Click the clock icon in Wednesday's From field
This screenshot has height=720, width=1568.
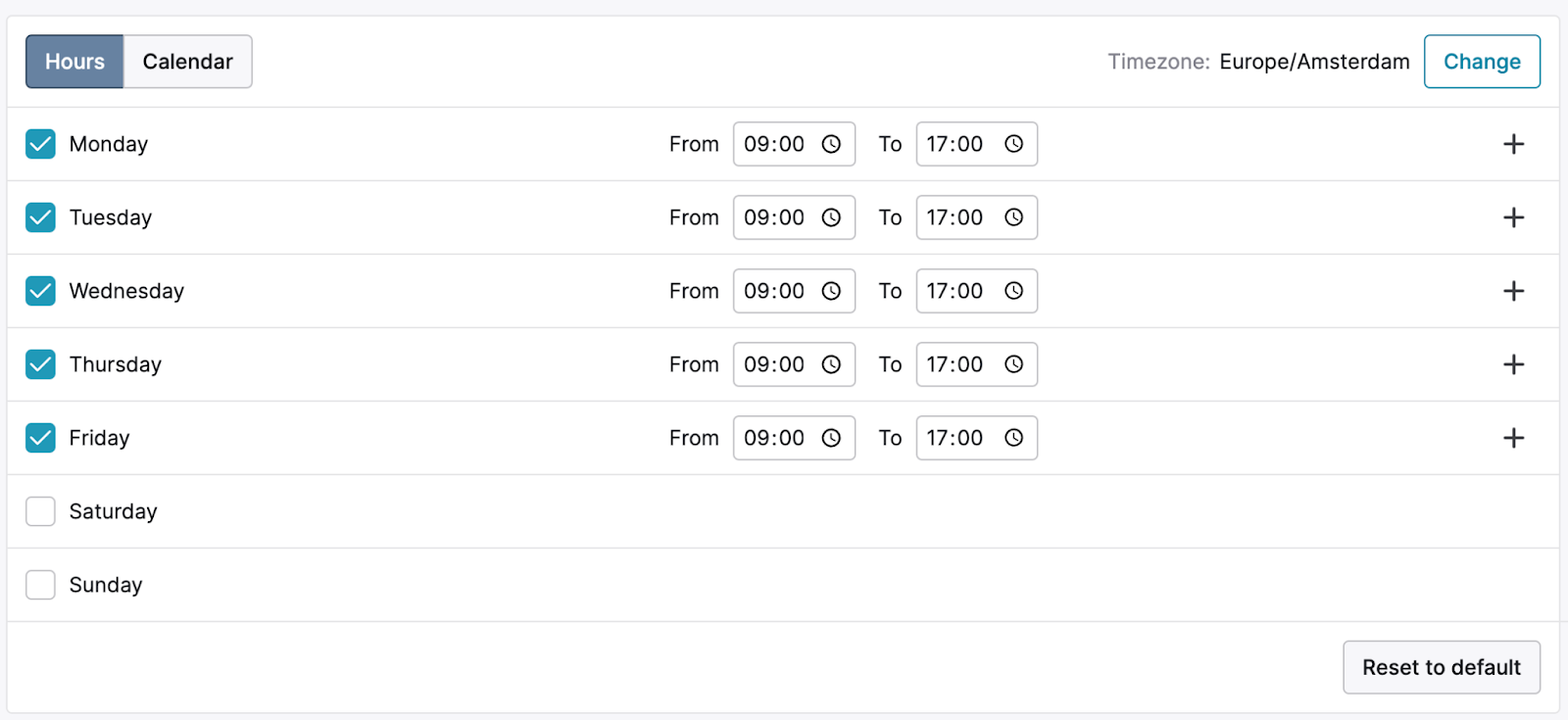[x=831, y=291]
